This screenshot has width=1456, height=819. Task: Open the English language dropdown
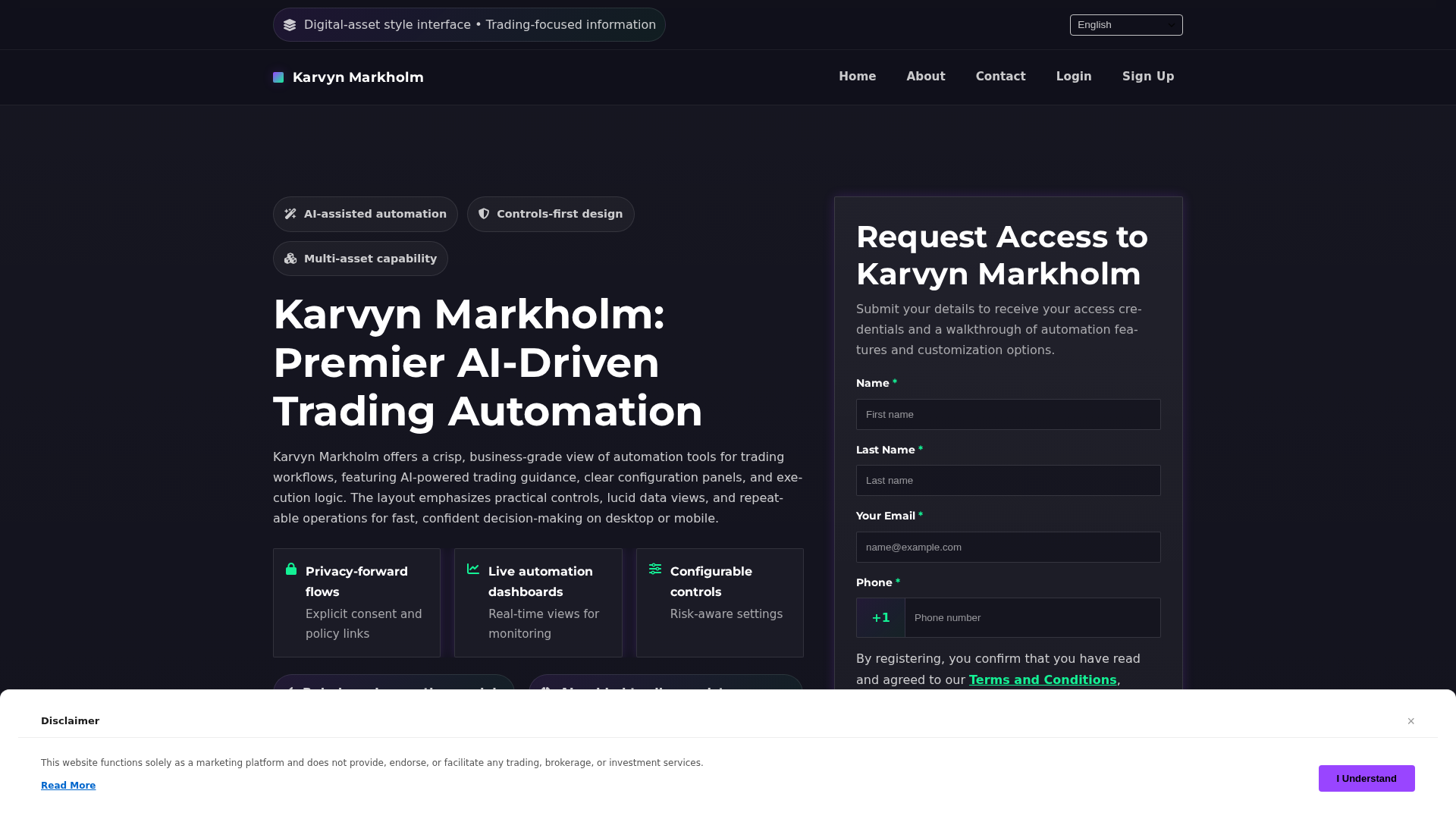click(1126, 25)
